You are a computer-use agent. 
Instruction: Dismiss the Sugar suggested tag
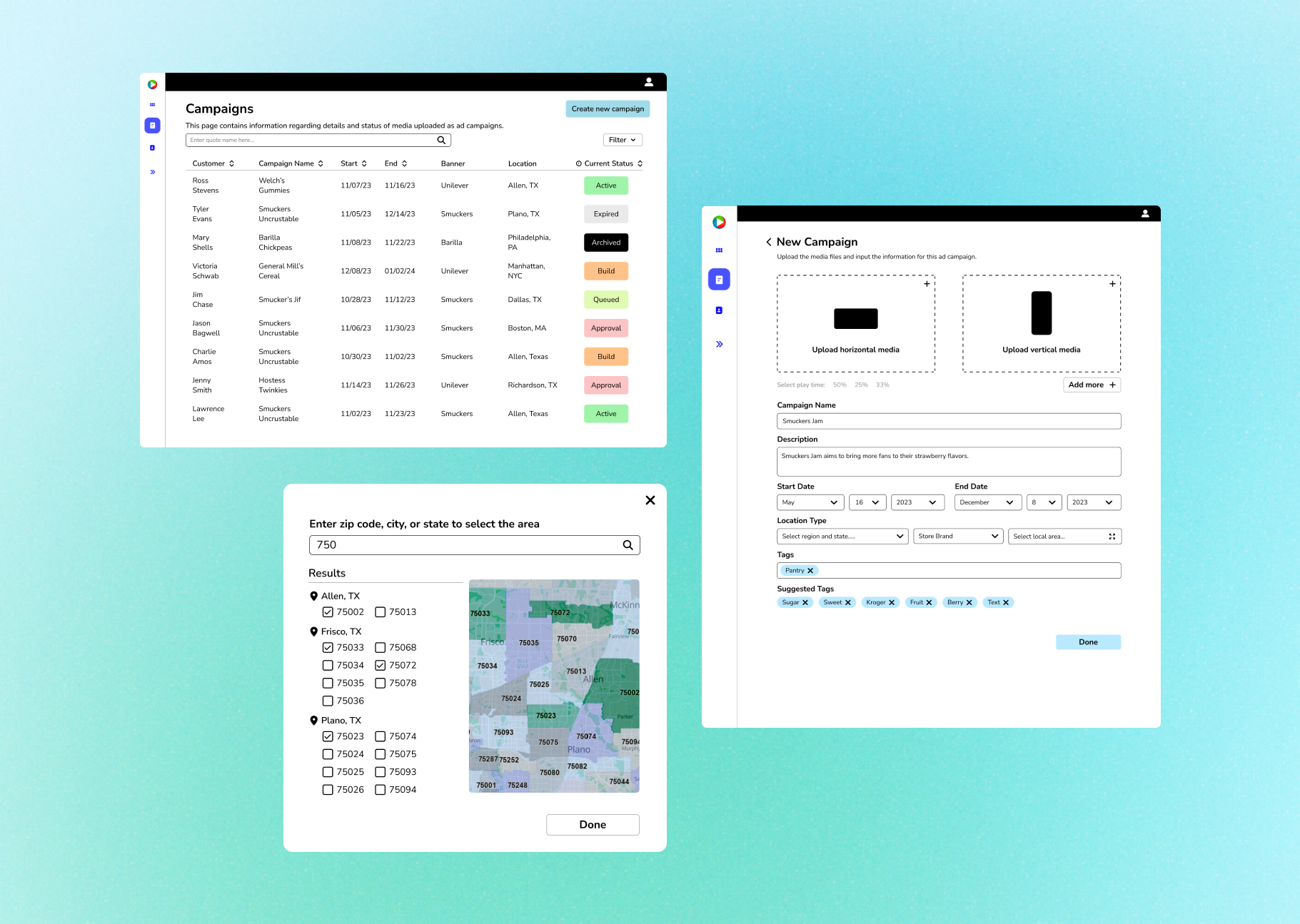(x=805, y=603)
